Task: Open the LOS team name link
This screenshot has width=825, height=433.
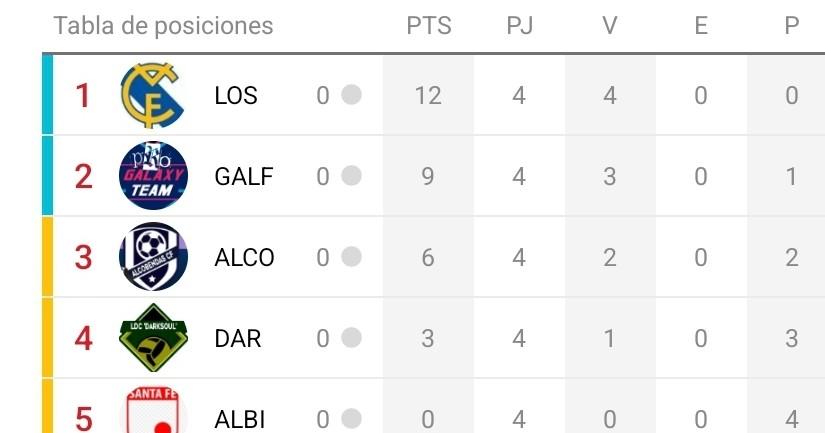Action: 236,96
